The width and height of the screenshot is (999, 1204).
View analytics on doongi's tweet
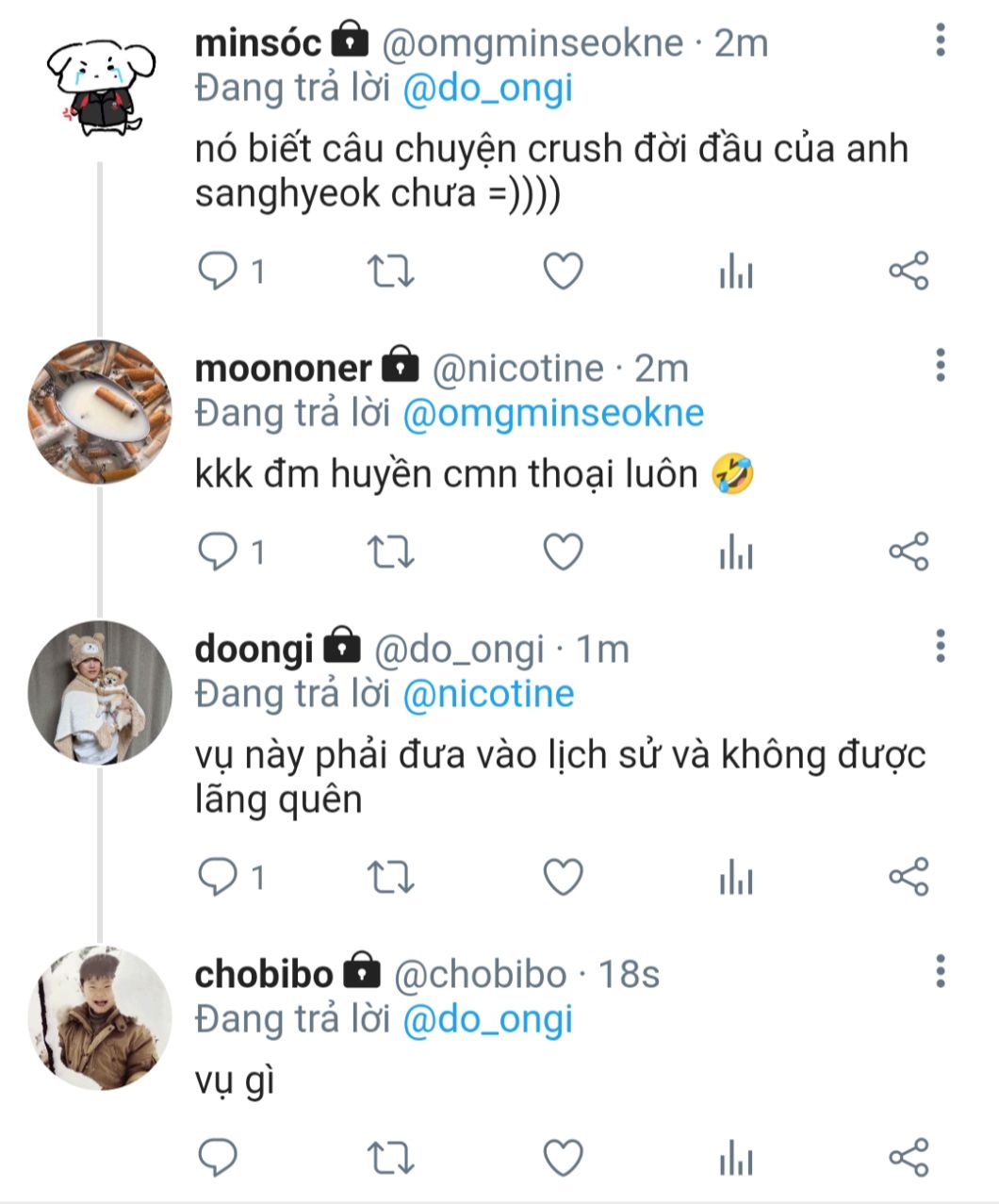coord(735,877)
